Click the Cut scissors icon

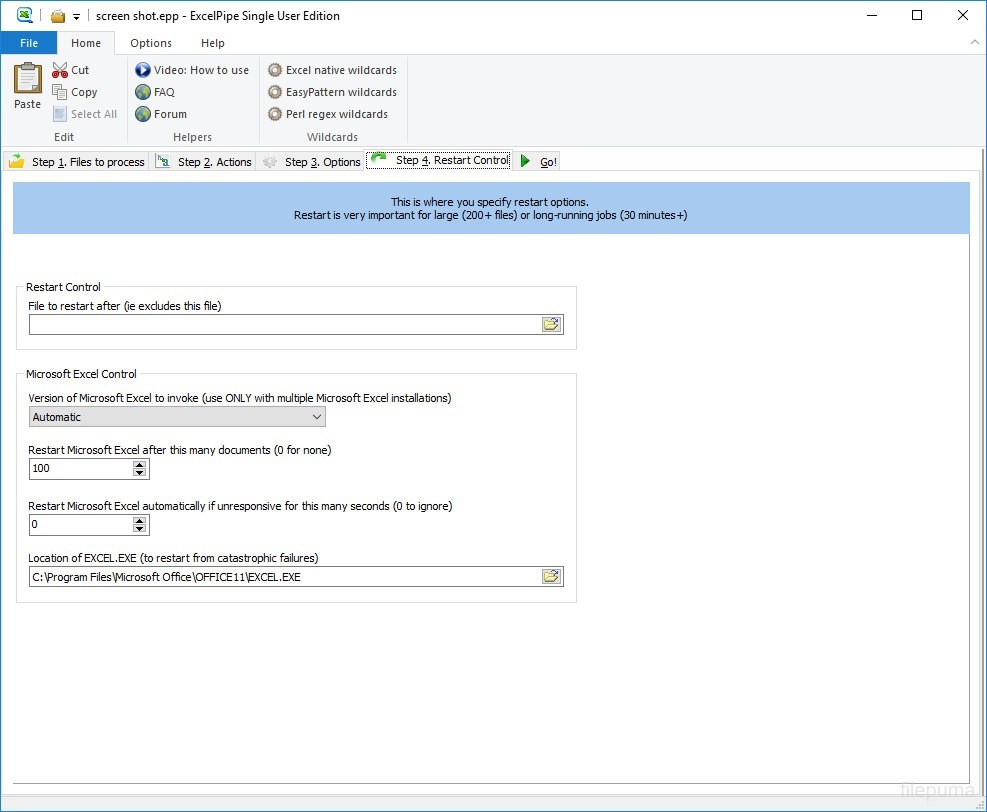(60, 70)
